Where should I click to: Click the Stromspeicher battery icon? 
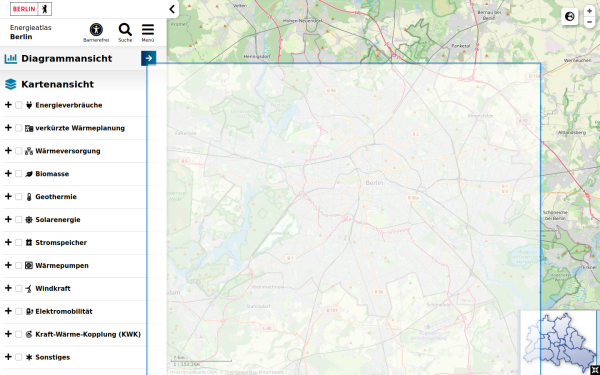[29, 243]
